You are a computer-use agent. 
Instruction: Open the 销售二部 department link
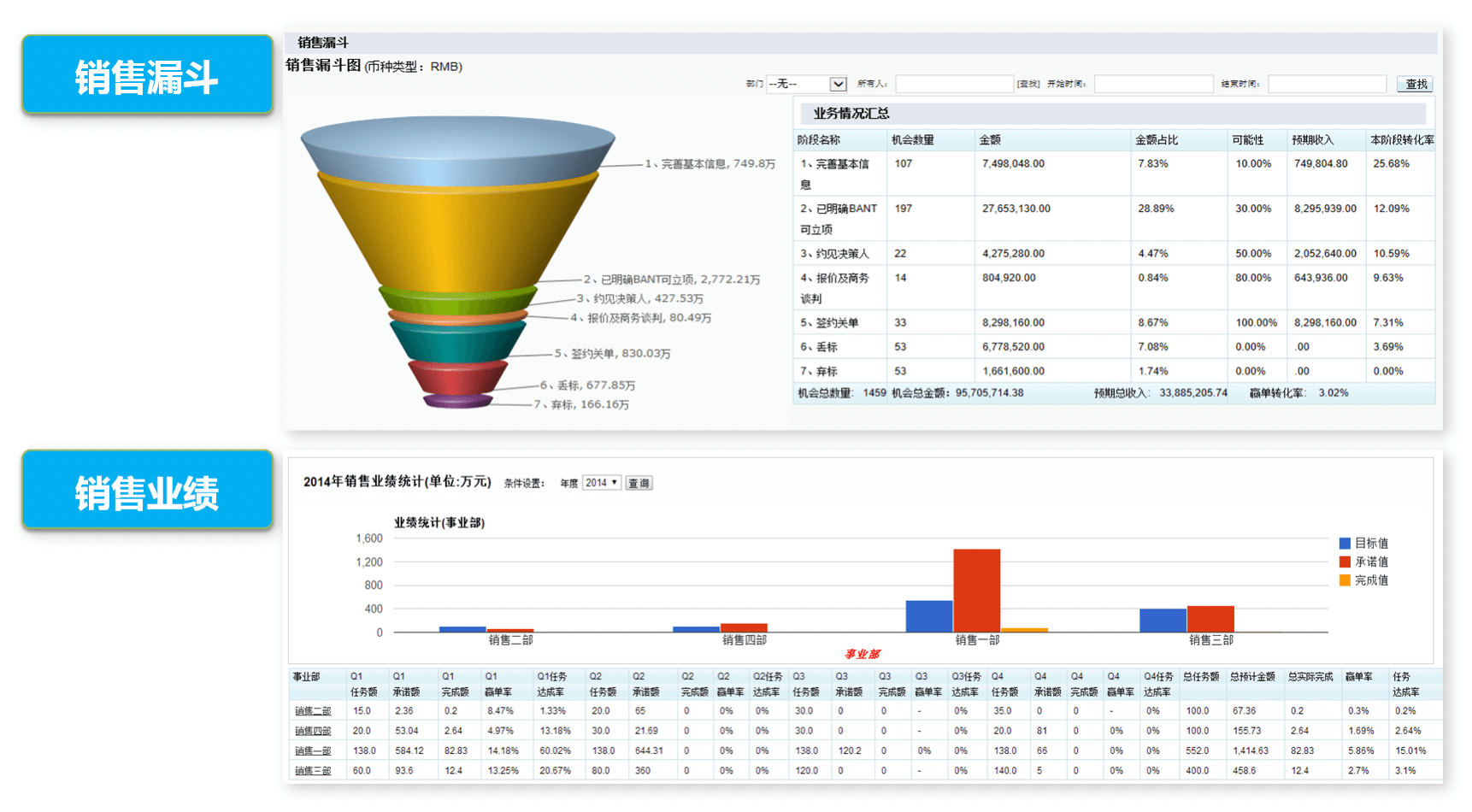point(313,711)
